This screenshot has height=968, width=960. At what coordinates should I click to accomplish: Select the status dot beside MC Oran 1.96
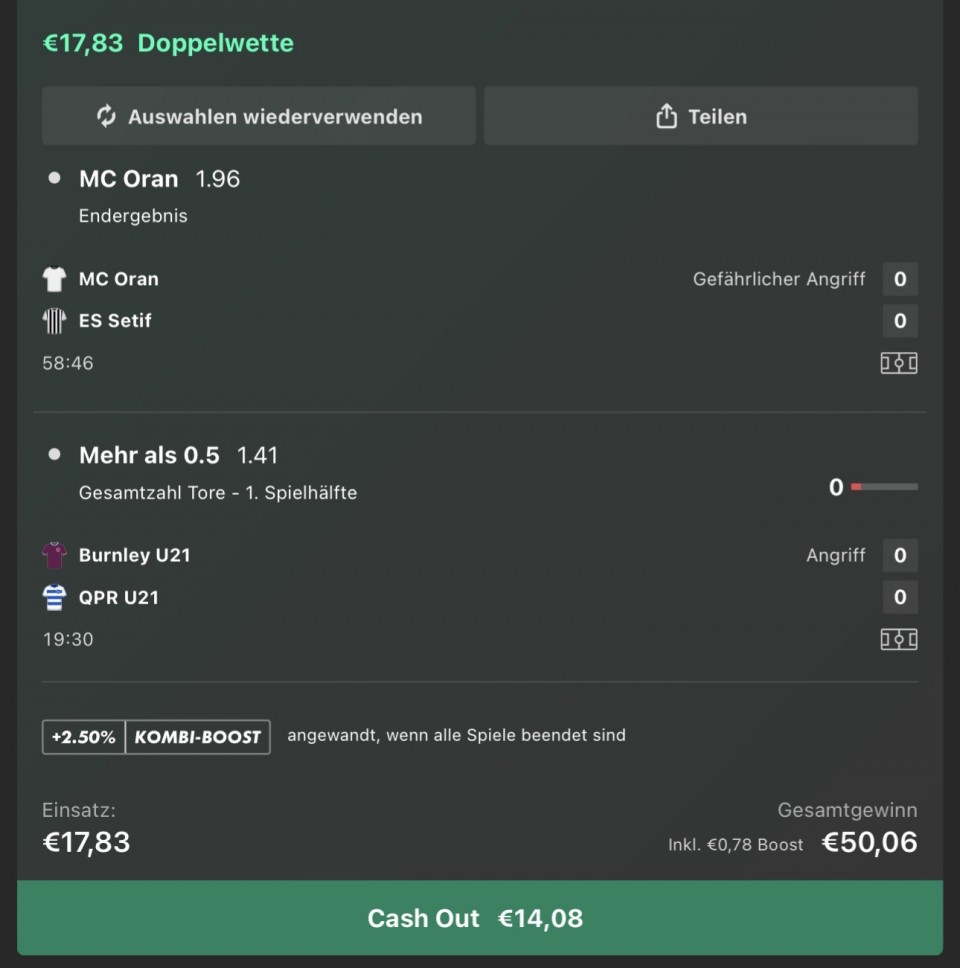coord(54,179)
